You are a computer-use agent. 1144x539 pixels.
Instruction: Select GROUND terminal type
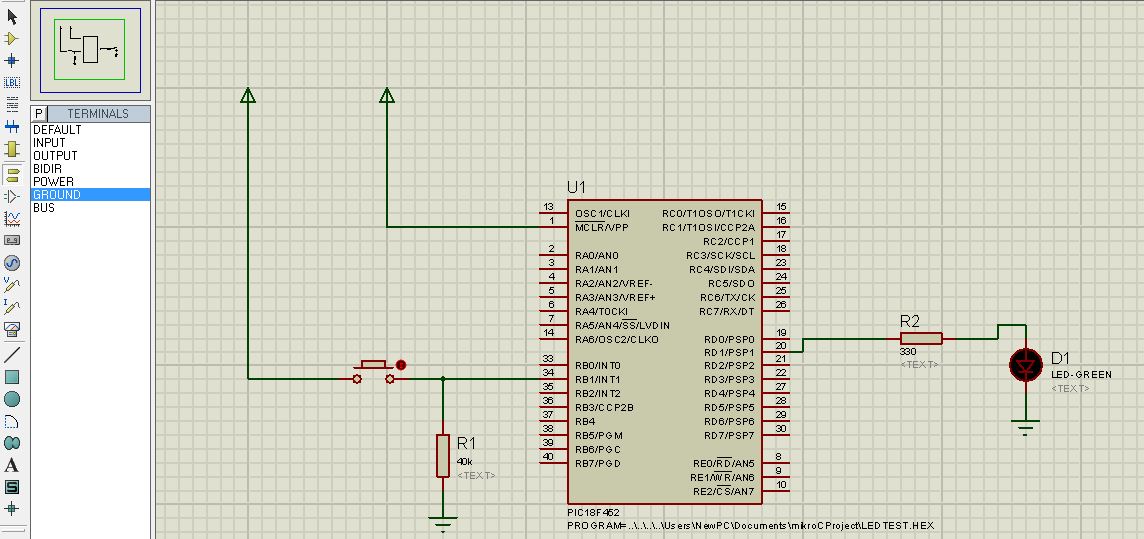coord(90,195)
